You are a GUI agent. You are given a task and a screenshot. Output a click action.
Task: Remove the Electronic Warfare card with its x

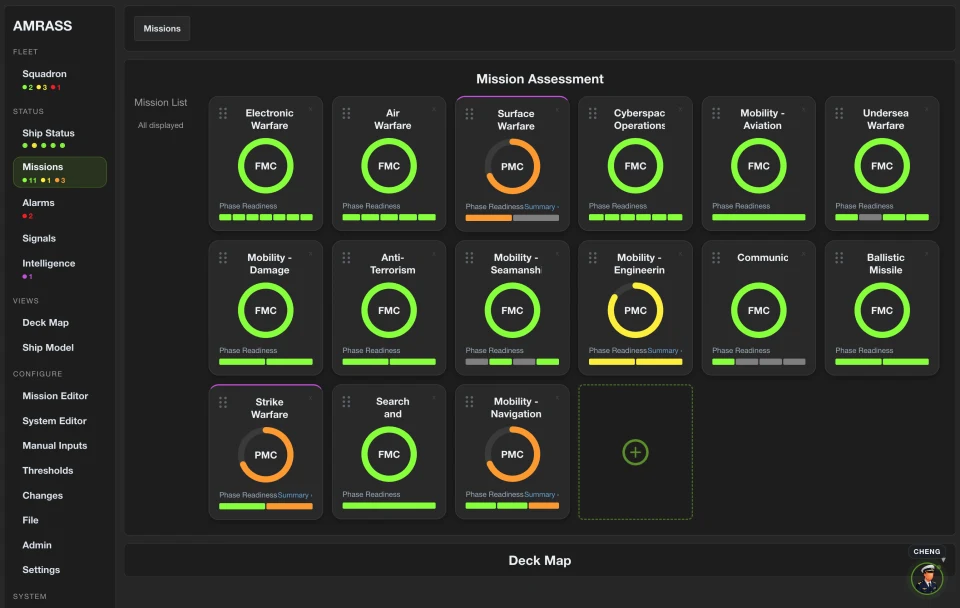311,109
